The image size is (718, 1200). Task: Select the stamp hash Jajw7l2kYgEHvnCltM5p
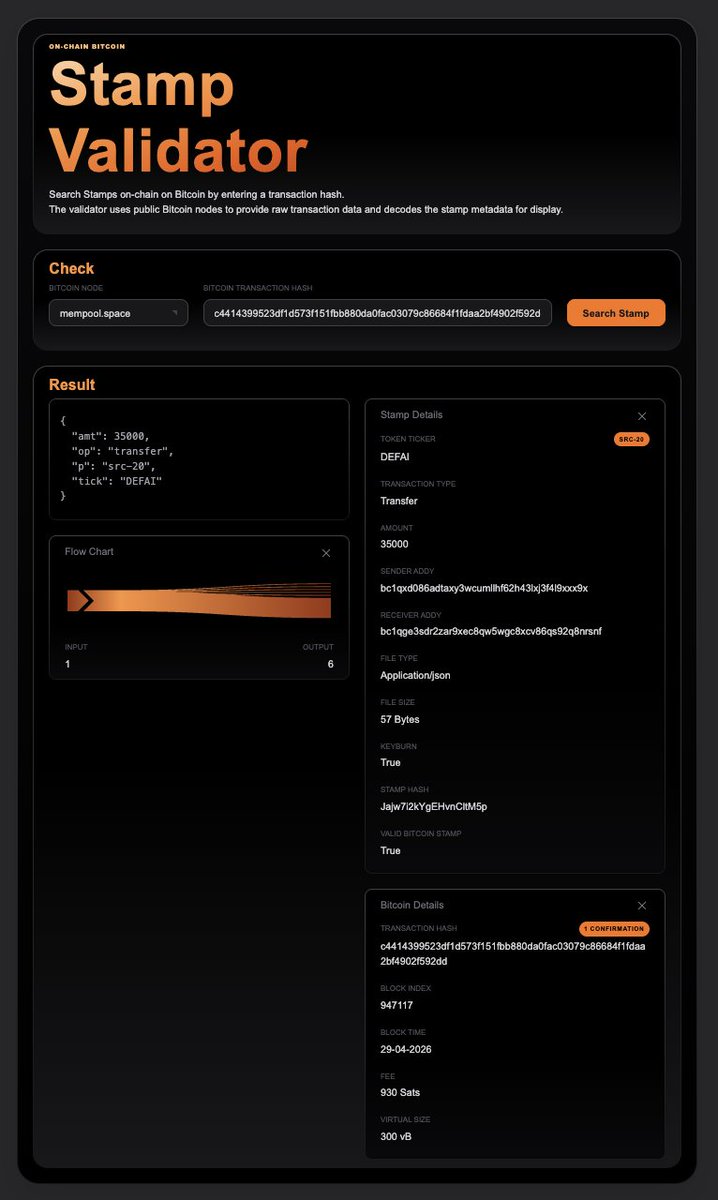click(x=434, y=806)
